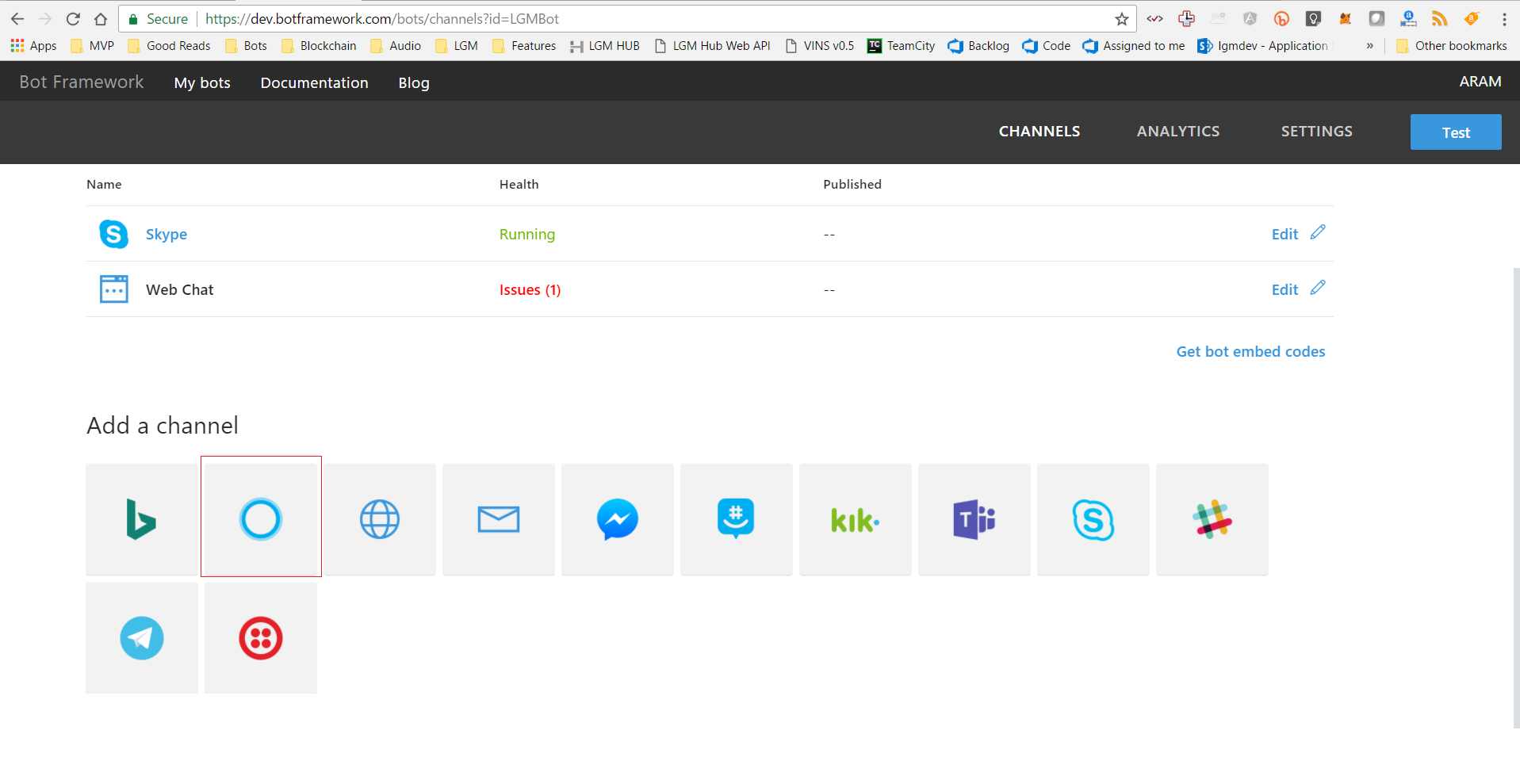Image resolution: width=1520 pixels, height=784 pixels.
Task: Click the Web Chat icon in channel list
Action: coord(114,289)
